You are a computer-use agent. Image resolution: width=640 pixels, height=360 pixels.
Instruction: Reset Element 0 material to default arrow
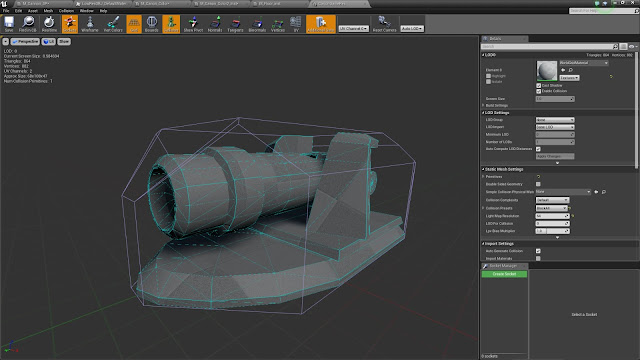611,76
